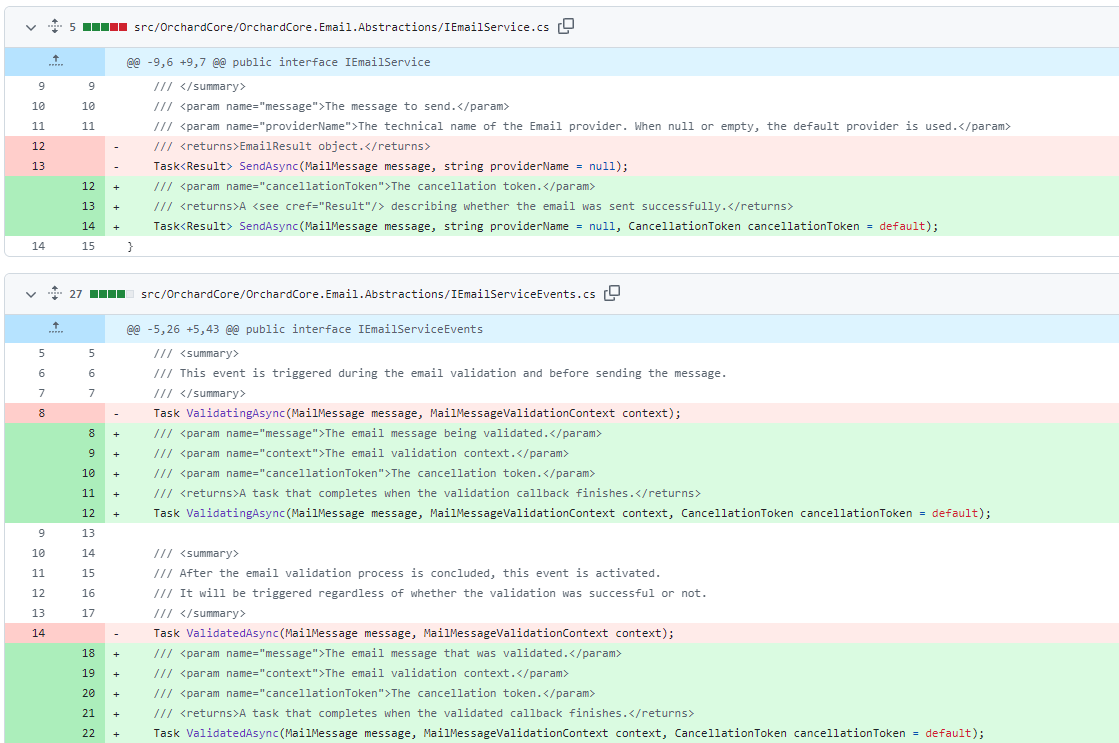Viewport: 1119px width, 743px height.
Task: Open the IEmailServiceEvents.cs file path link
Action: [x=368, y=294]
